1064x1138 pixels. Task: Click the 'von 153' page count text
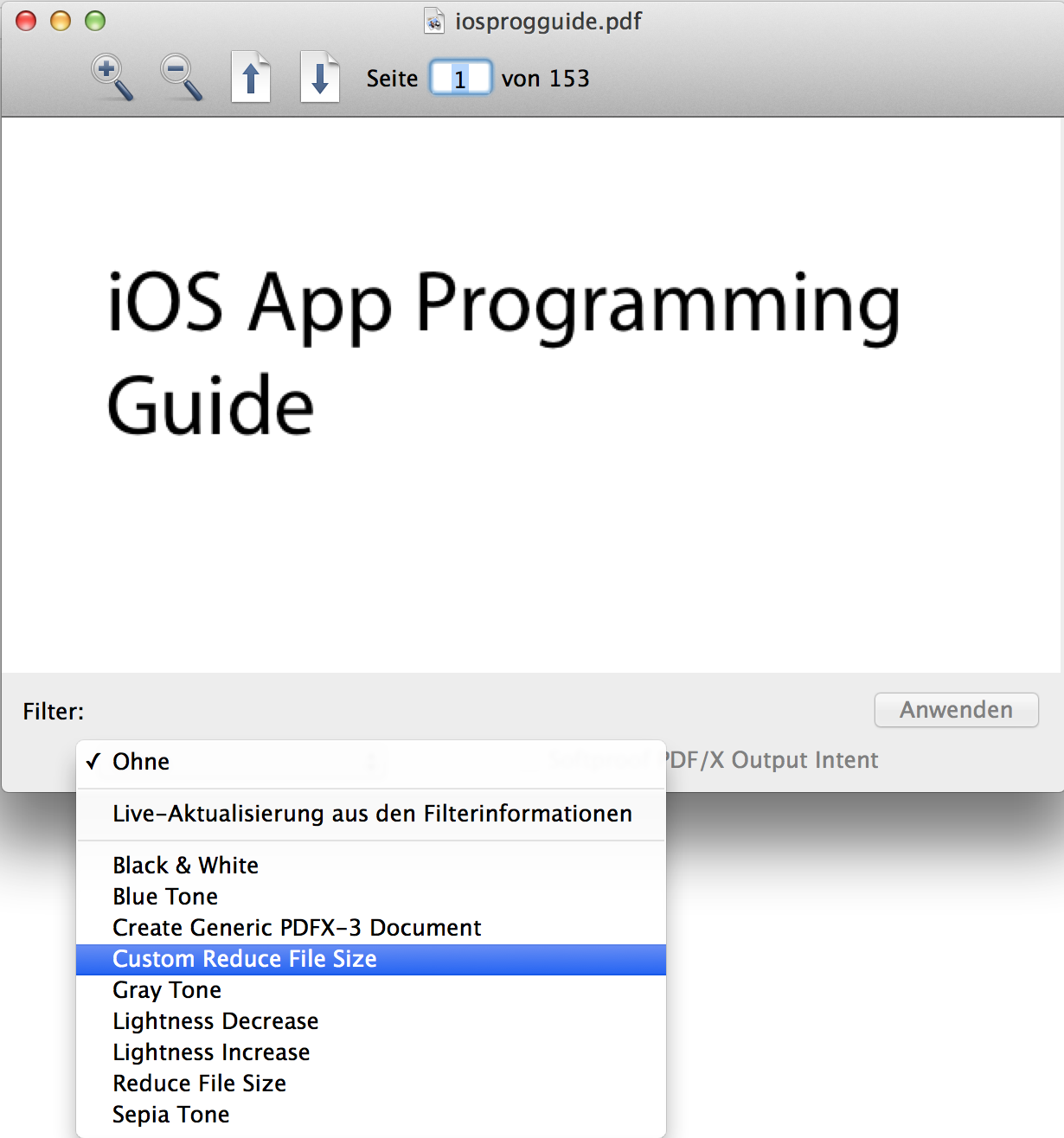pyautogui.click(x=545, y=79)
